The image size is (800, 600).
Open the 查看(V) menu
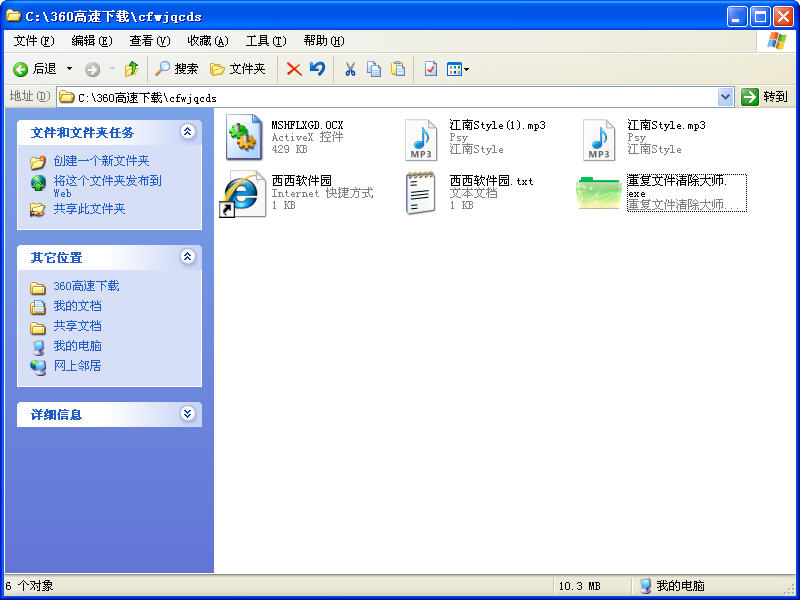pos(149,41)
